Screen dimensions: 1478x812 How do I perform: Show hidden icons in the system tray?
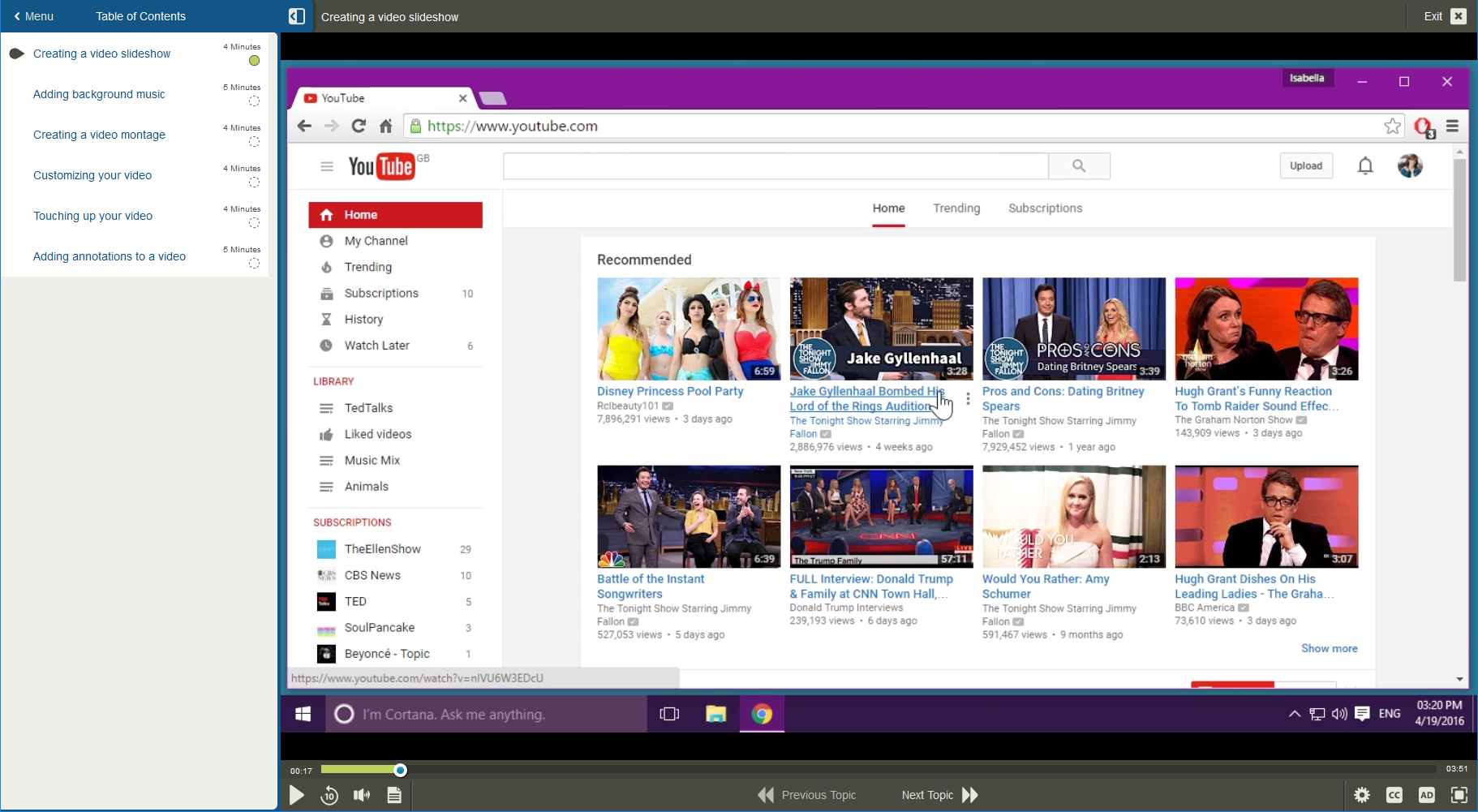pos(1295,714)
